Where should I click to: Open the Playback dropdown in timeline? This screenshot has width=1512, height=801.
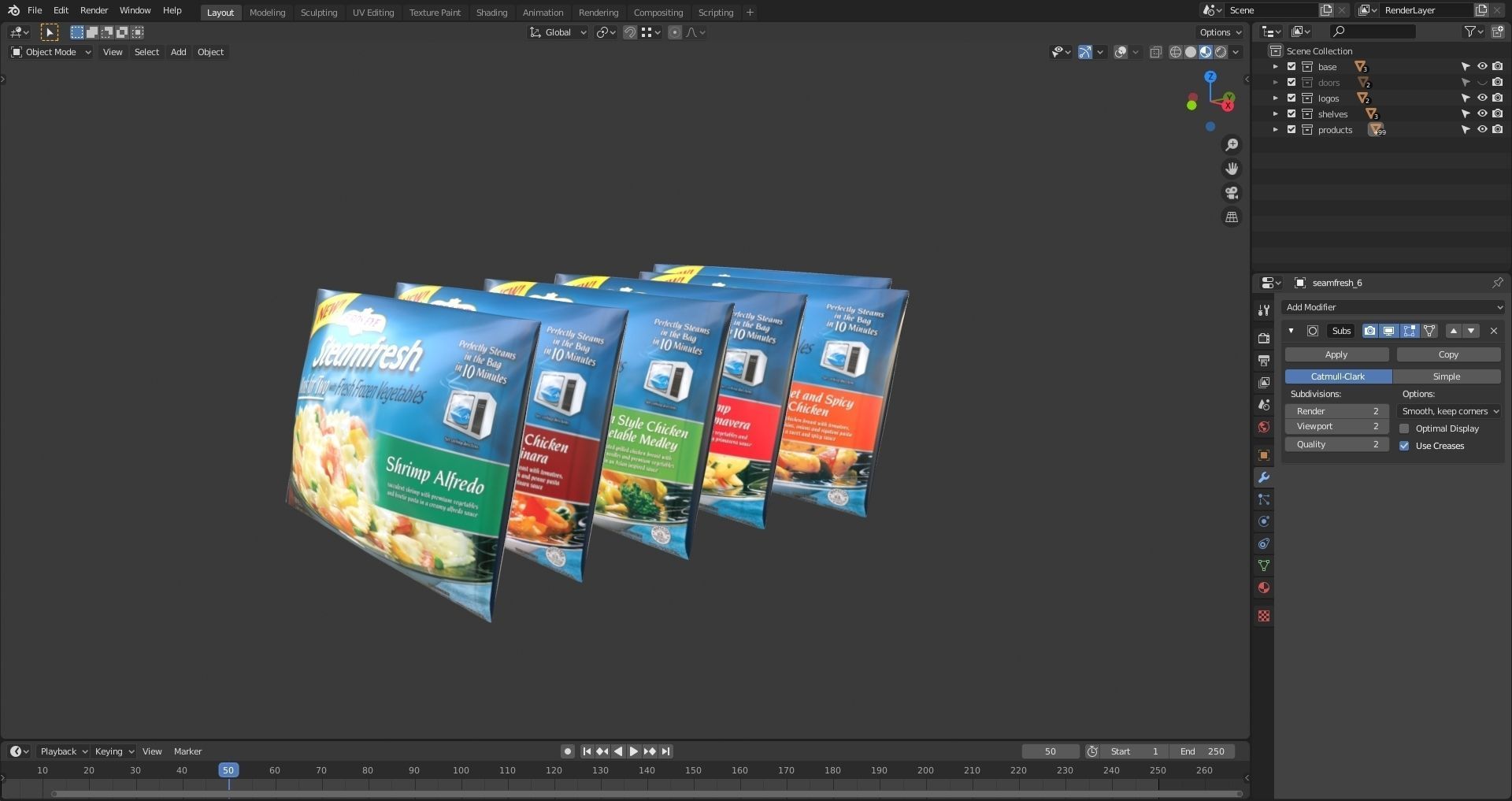click(x=64, y=751)
